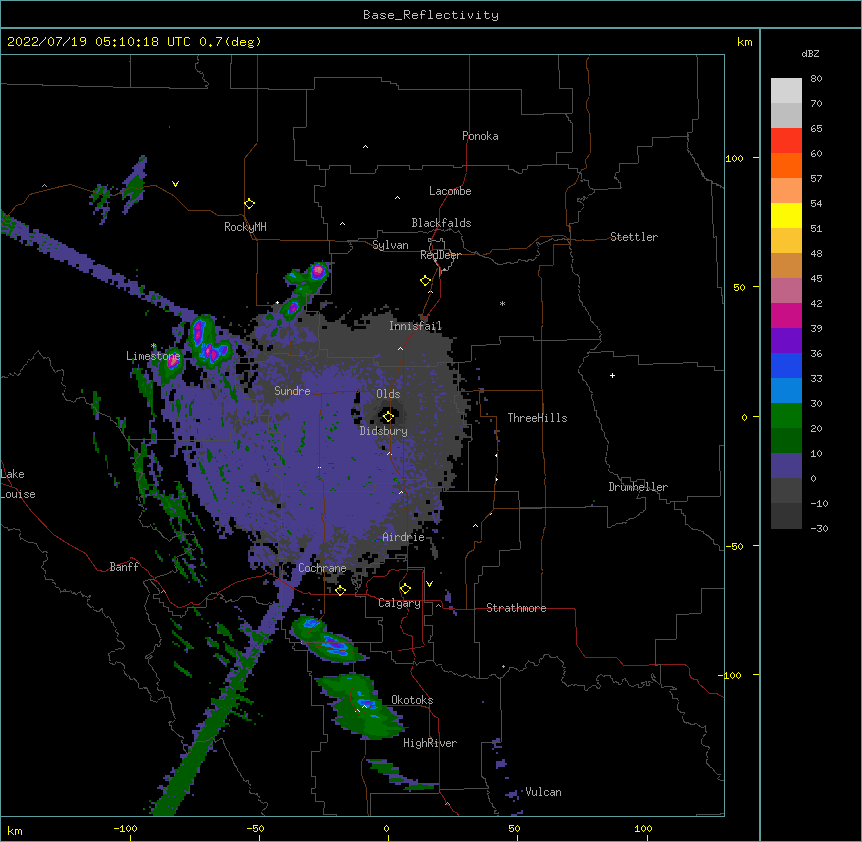Viewport: 862px width, 842px height.
Task: Click the -50 label on the right axis
Action: [x=734, y=546]
